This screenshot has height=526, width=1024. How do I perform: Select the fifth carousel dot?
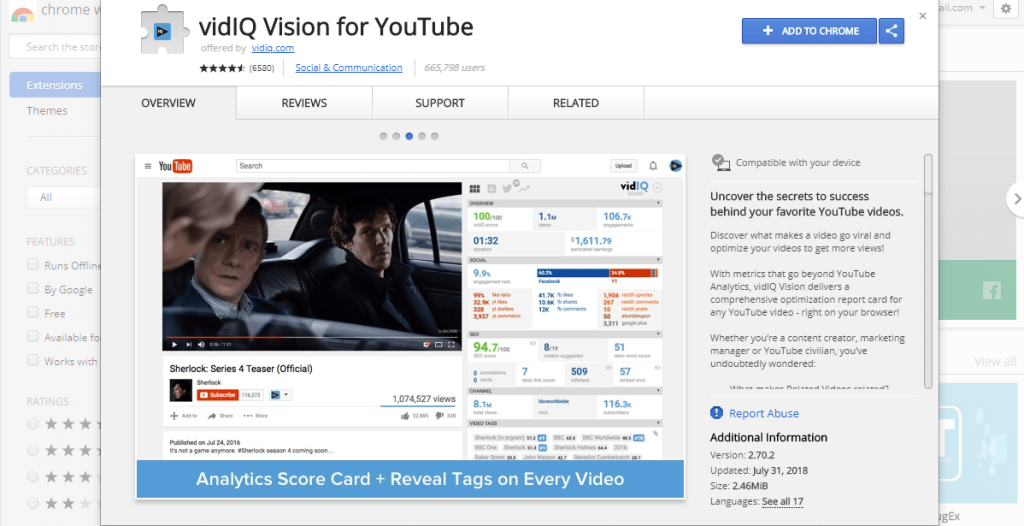pos(435,136)
